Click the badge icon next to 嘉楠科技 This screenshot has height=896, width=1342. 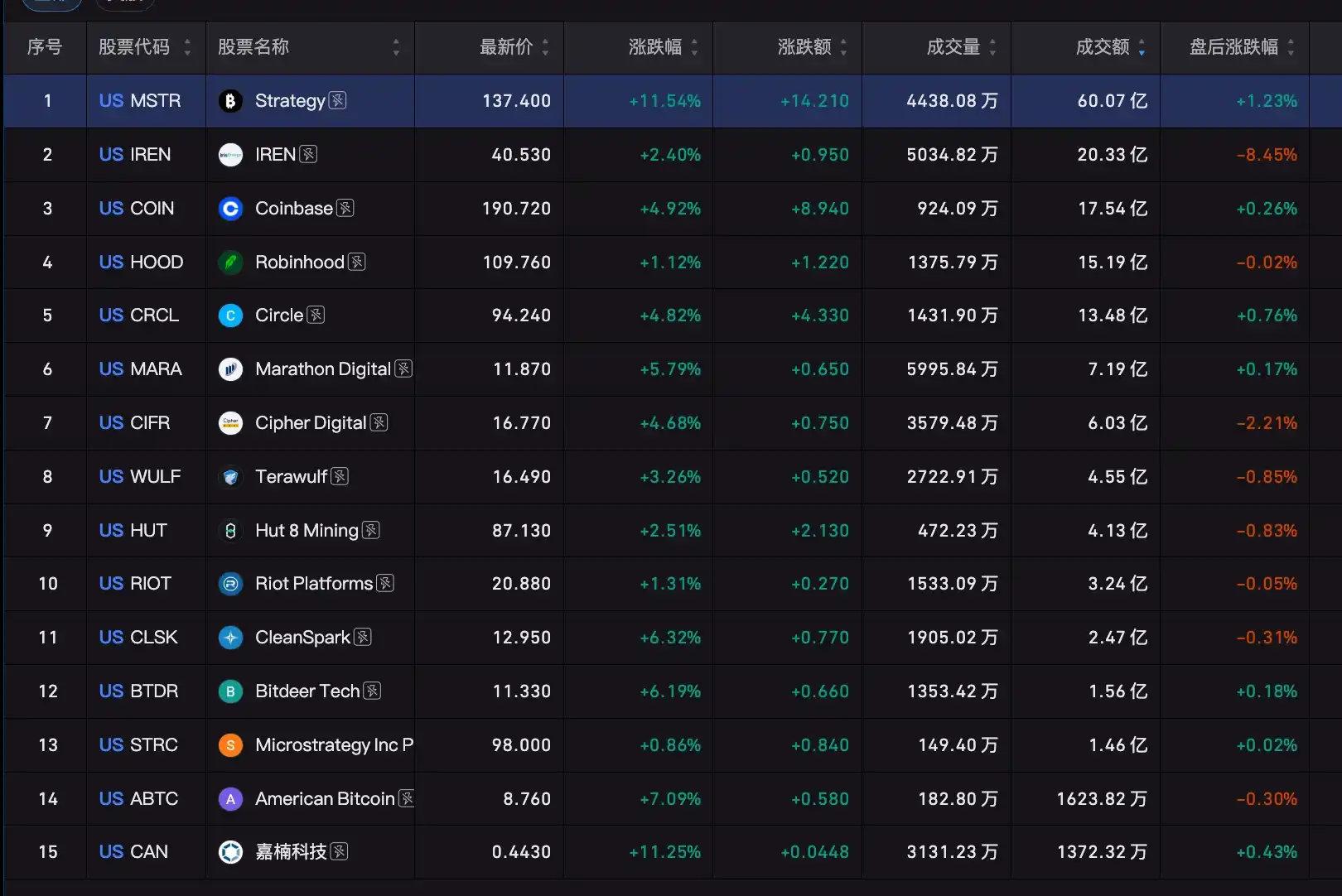click(340, 851)
